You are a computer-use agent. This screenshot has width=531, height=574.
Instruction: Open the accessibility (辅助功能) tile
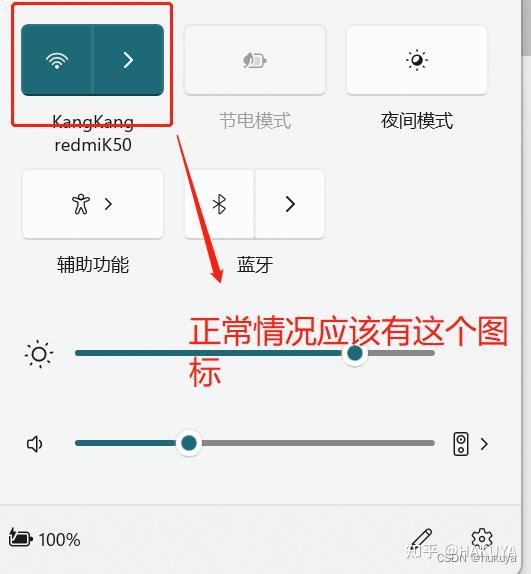(93, 204)
